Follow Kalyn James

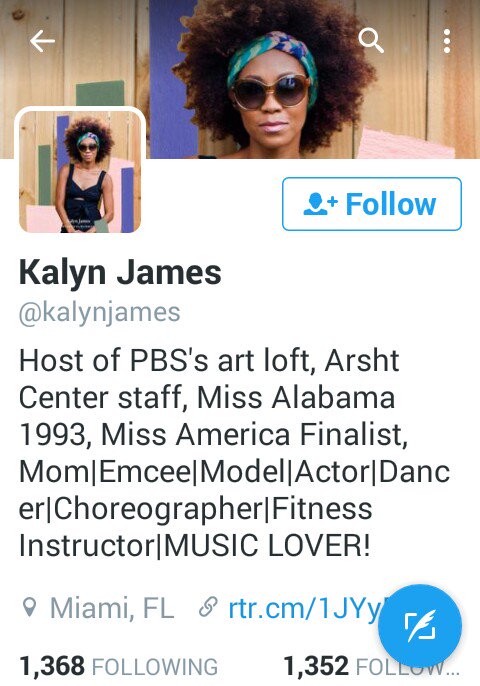coord(372,204)
